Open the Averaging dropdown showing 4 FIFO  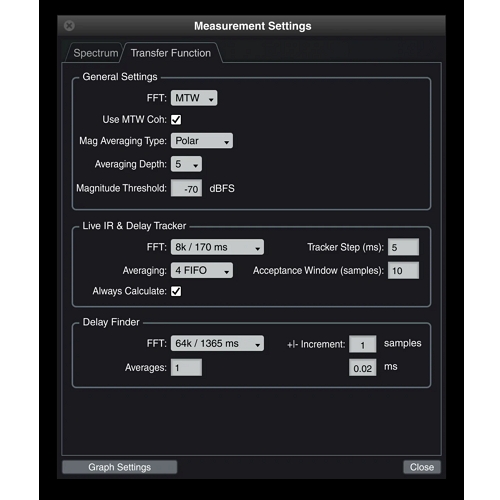pos(202,270)
